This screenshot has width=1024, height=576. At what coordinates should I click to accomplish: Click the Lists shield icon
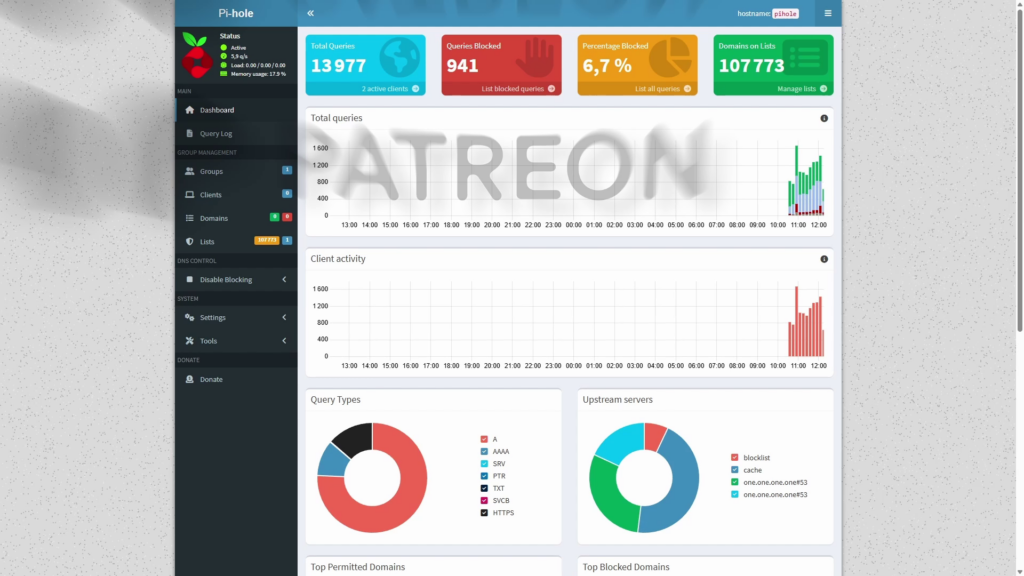tap(190, 241)
